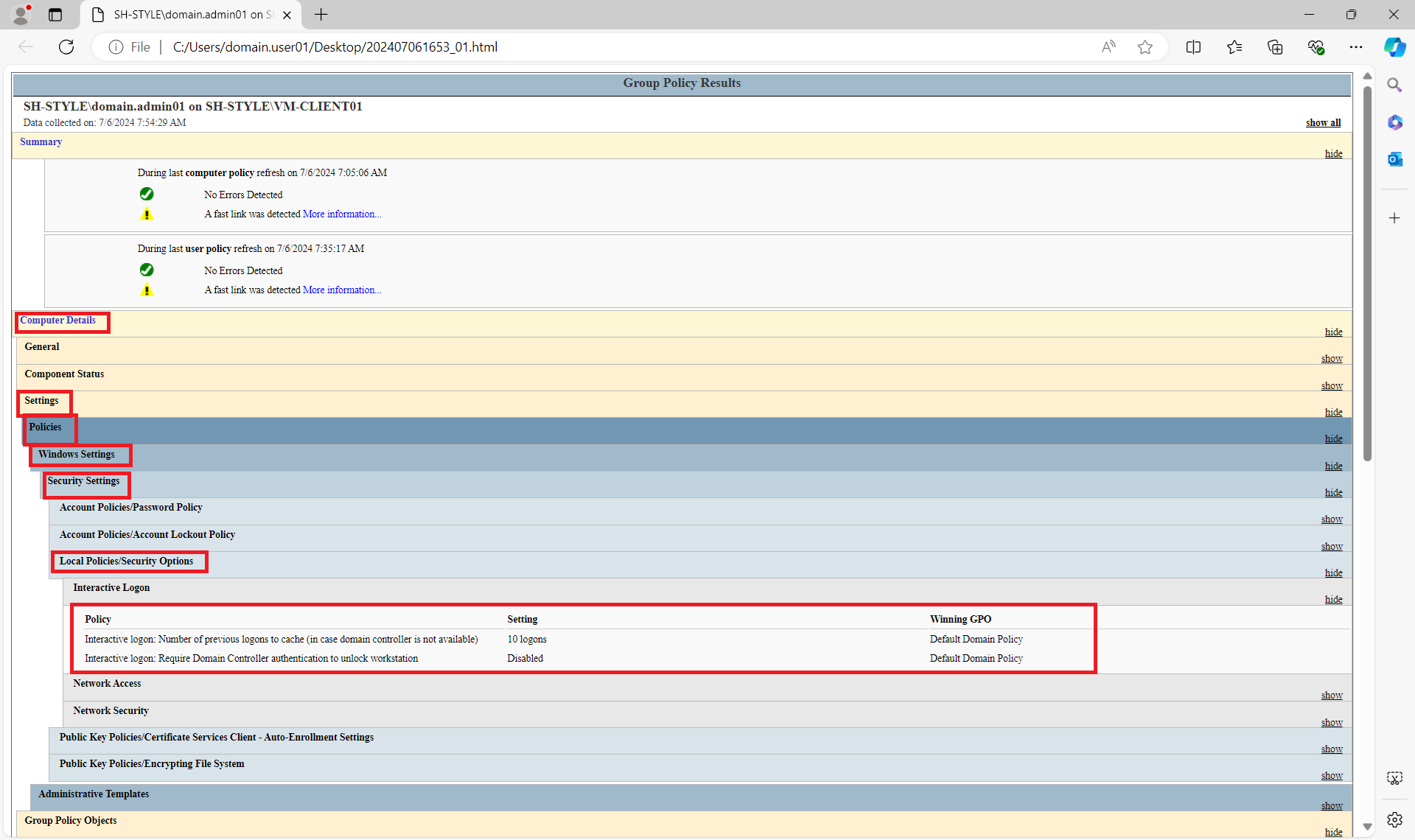
Task: Open Browser essentials heart icon
Action: point(1316,47)
